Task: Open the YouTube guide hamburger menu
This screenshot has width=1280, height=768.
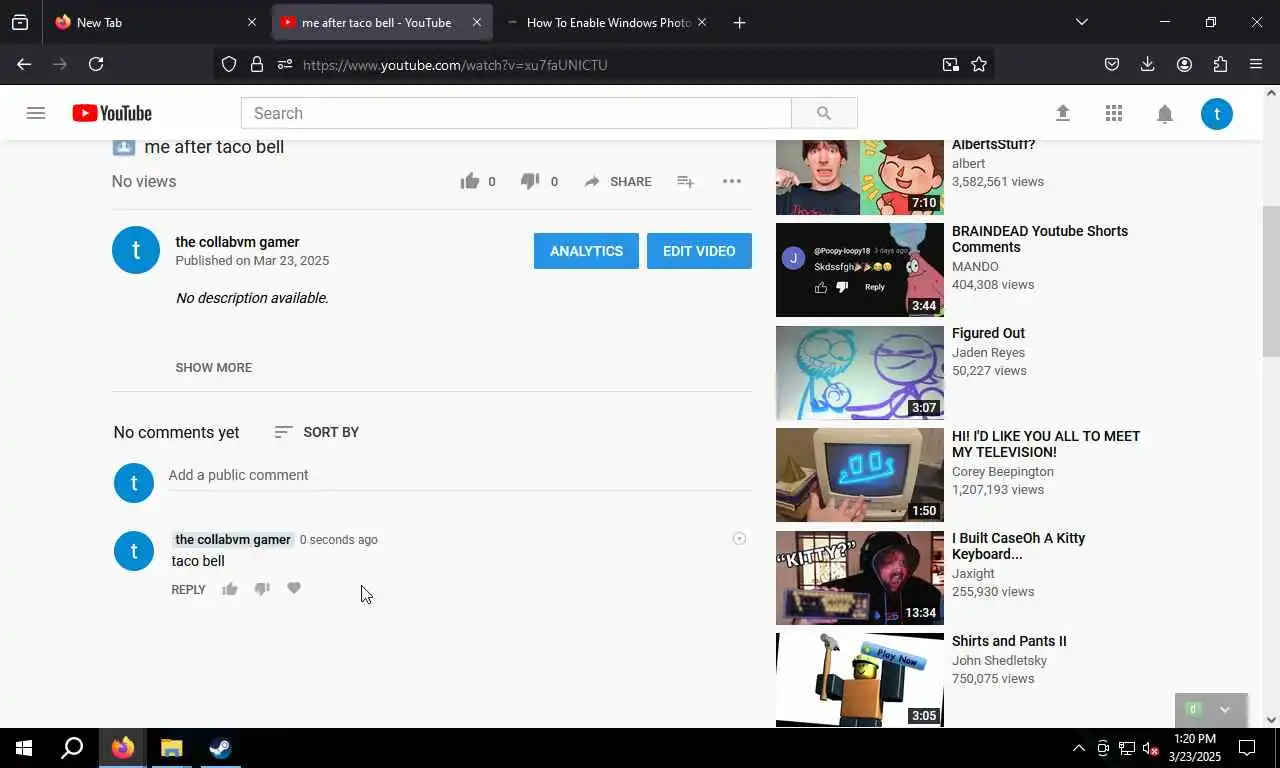Action: 36,113
